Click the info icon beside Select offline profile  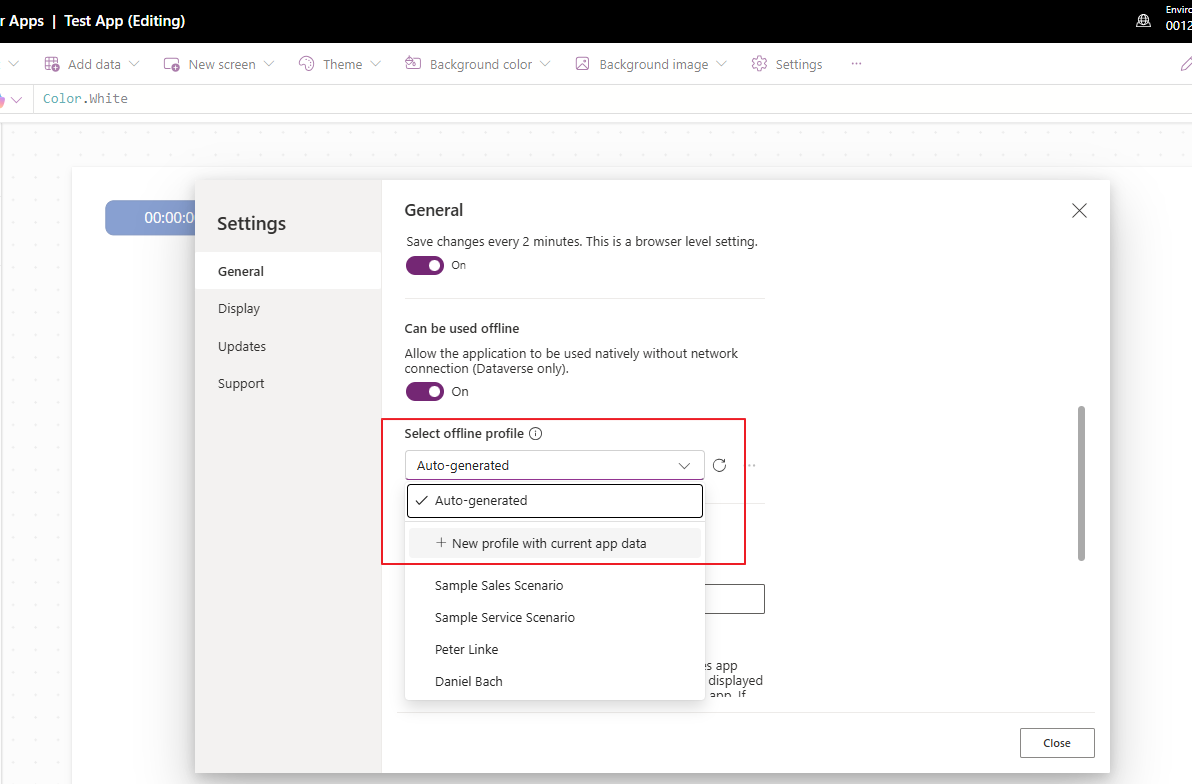click(536, 433)
